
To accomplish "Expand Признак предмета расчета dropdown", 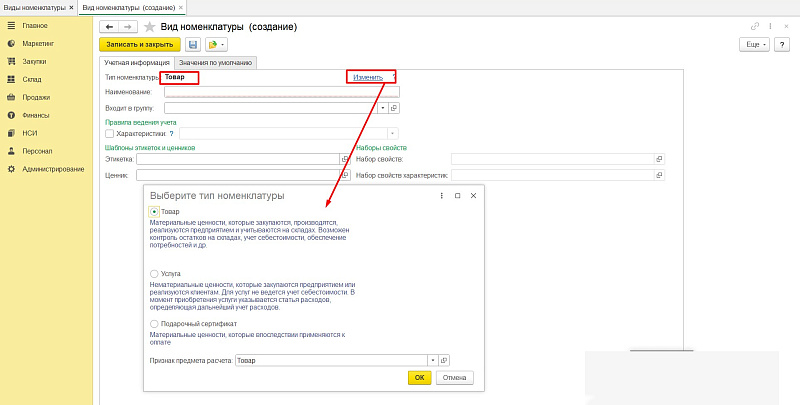I will point(432,360).
